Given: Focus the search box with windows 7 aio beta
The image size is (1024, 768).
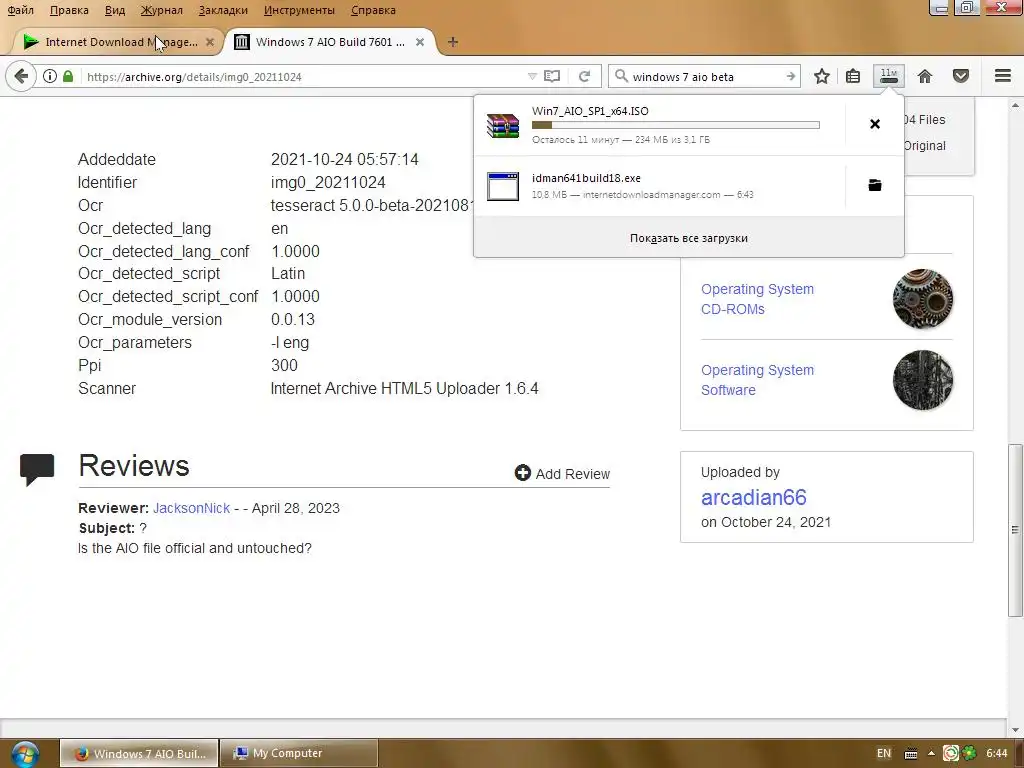Looking at the screenshot, I should click(x=705, y=76).
